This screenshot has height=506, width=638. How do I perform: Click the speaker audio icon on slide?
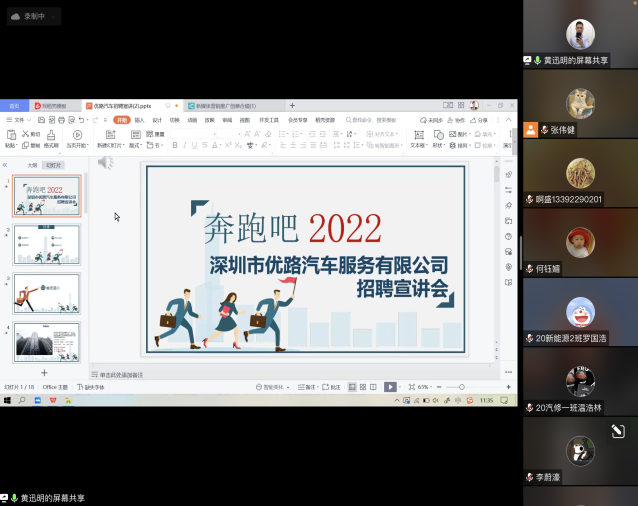tap(105, 162)
